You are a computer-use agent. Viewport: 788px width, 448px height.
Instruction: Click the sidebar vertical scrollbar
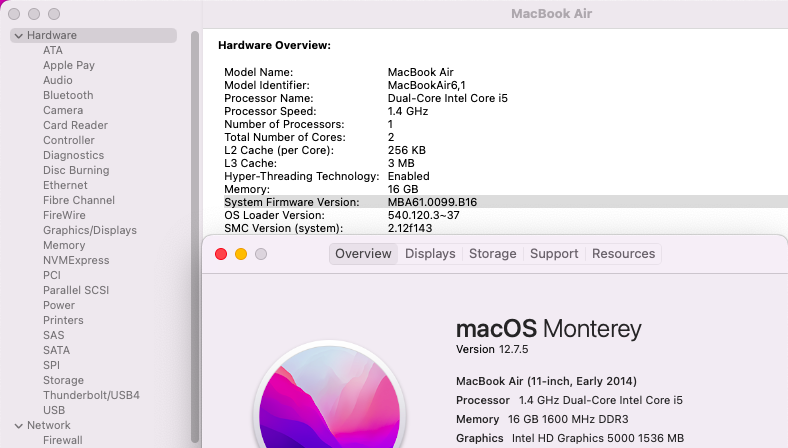tap(195, 236)
